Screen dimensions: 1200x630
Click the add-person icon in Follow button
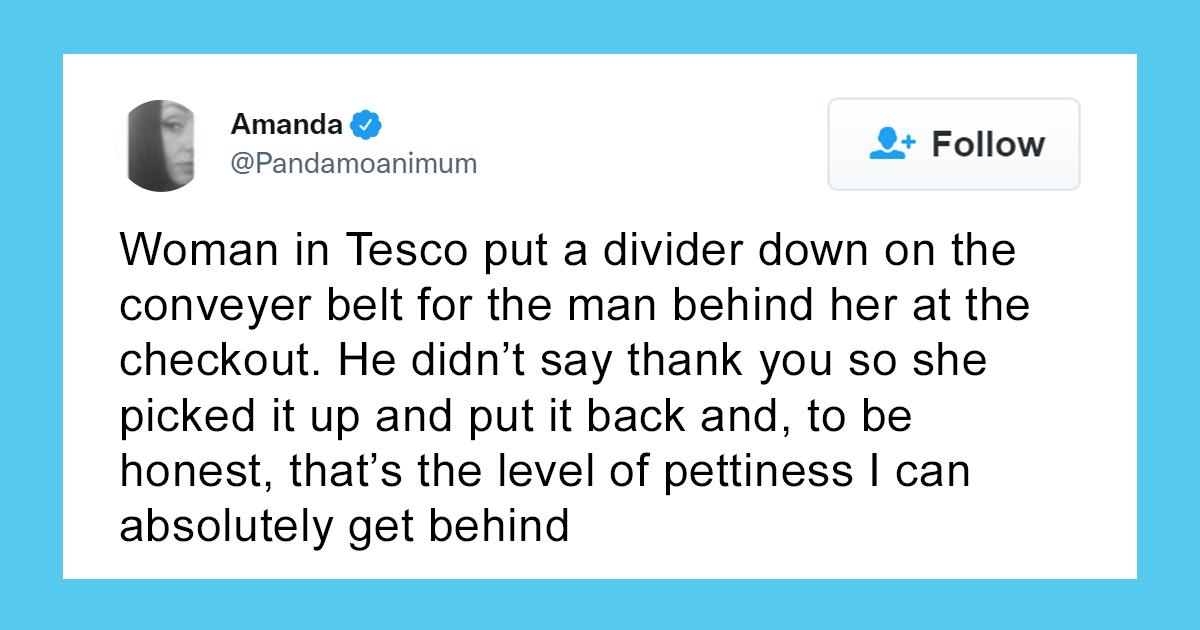click(892, 144)
